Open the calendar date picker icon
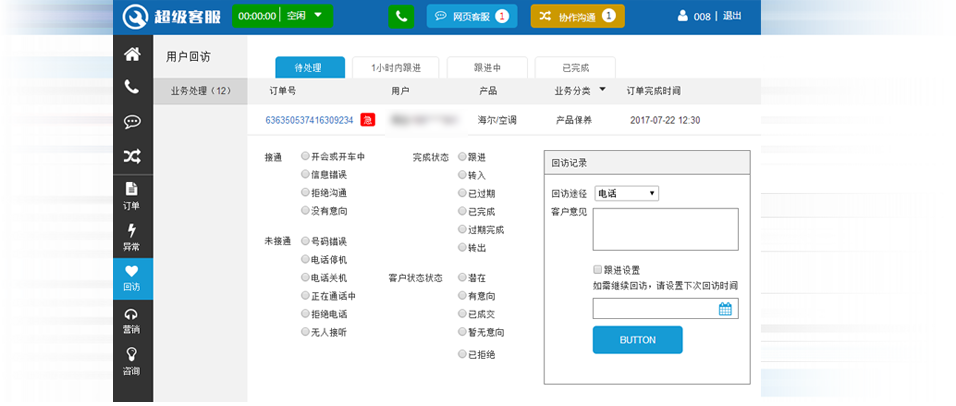Viewport: 956px width, 406px height. 726,309
